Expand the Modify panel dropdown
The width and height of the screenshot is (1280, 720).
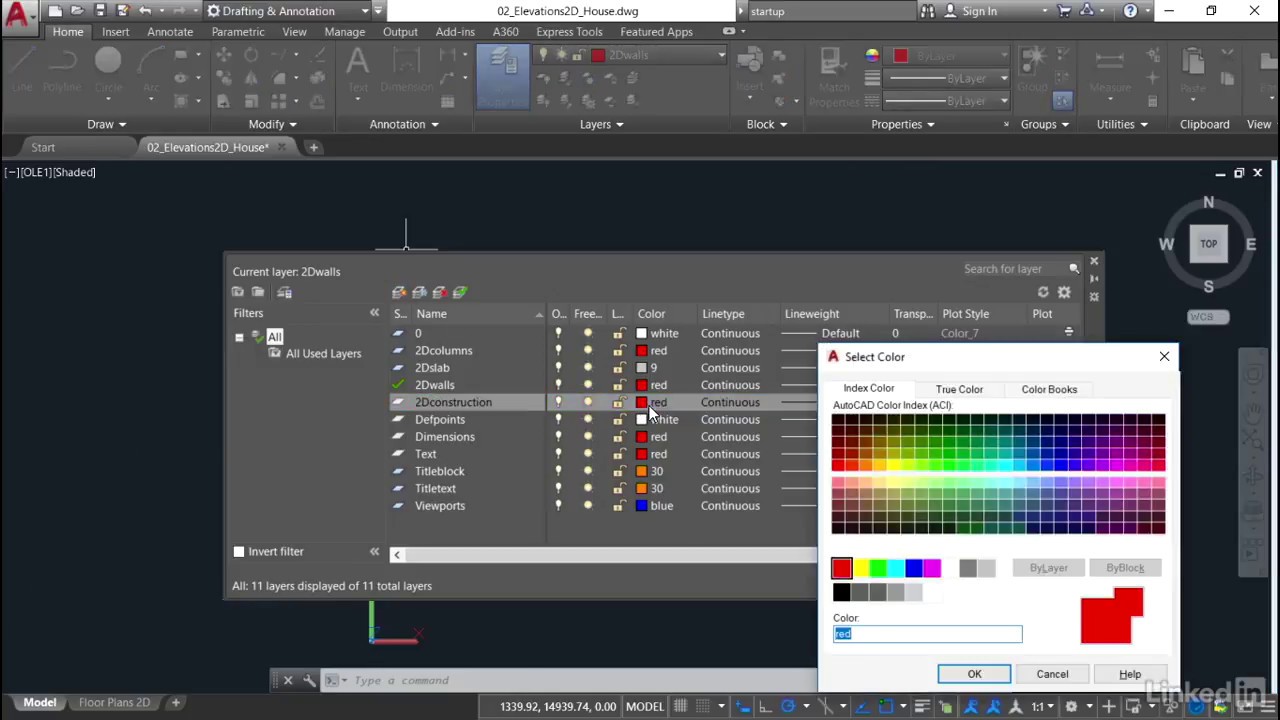click(272, 124)
